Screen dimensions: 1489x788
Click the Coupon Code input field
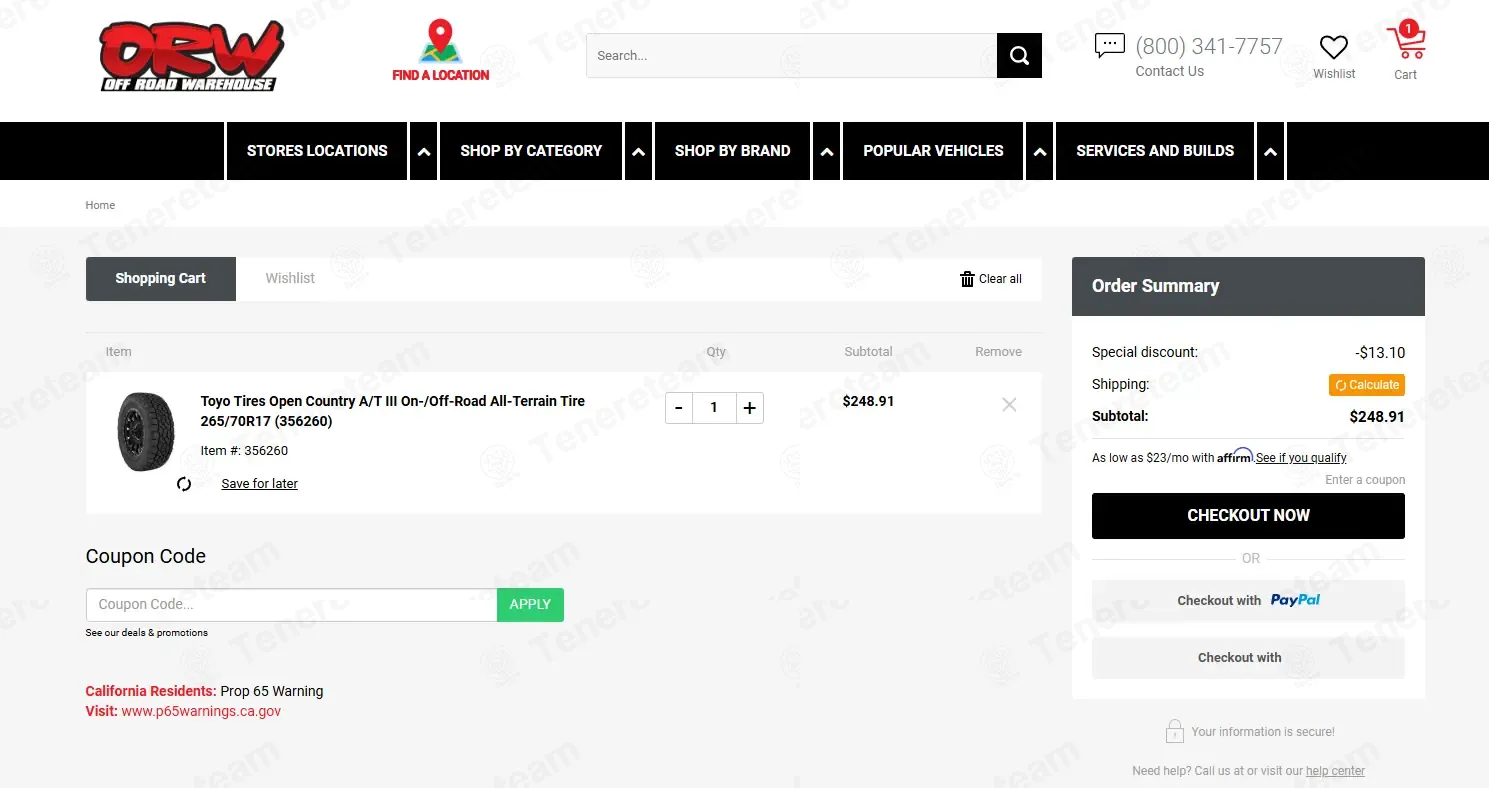(291, 605)
